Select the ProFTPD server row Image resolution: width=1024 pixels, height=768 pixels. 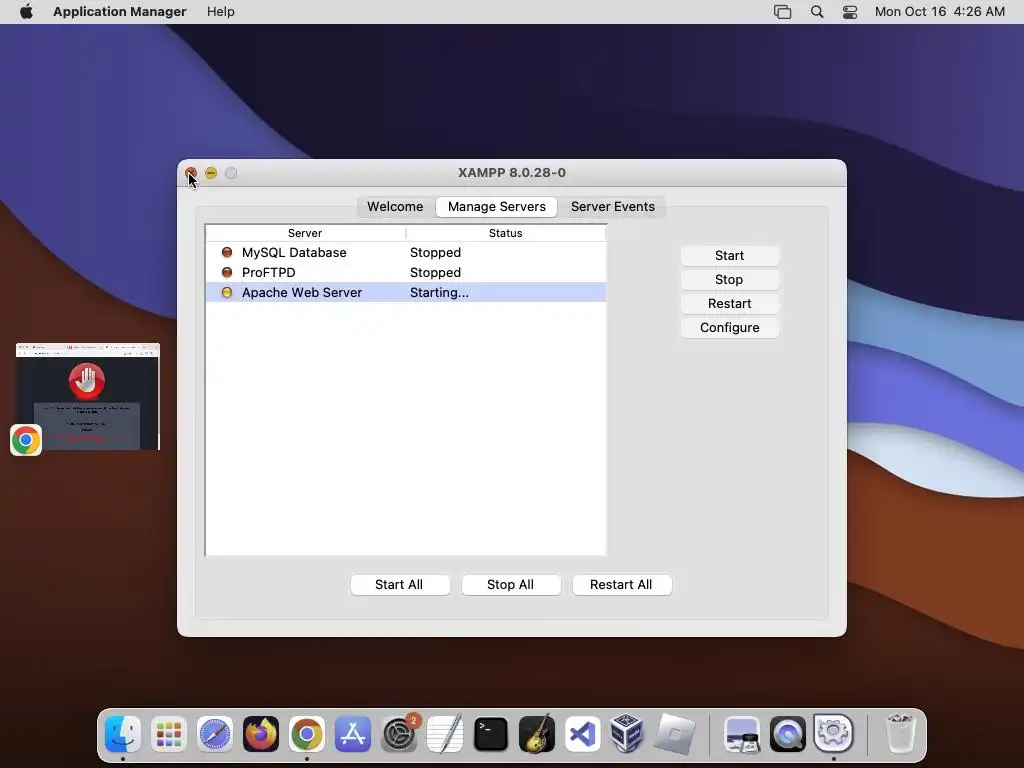[x=406, y=272]
